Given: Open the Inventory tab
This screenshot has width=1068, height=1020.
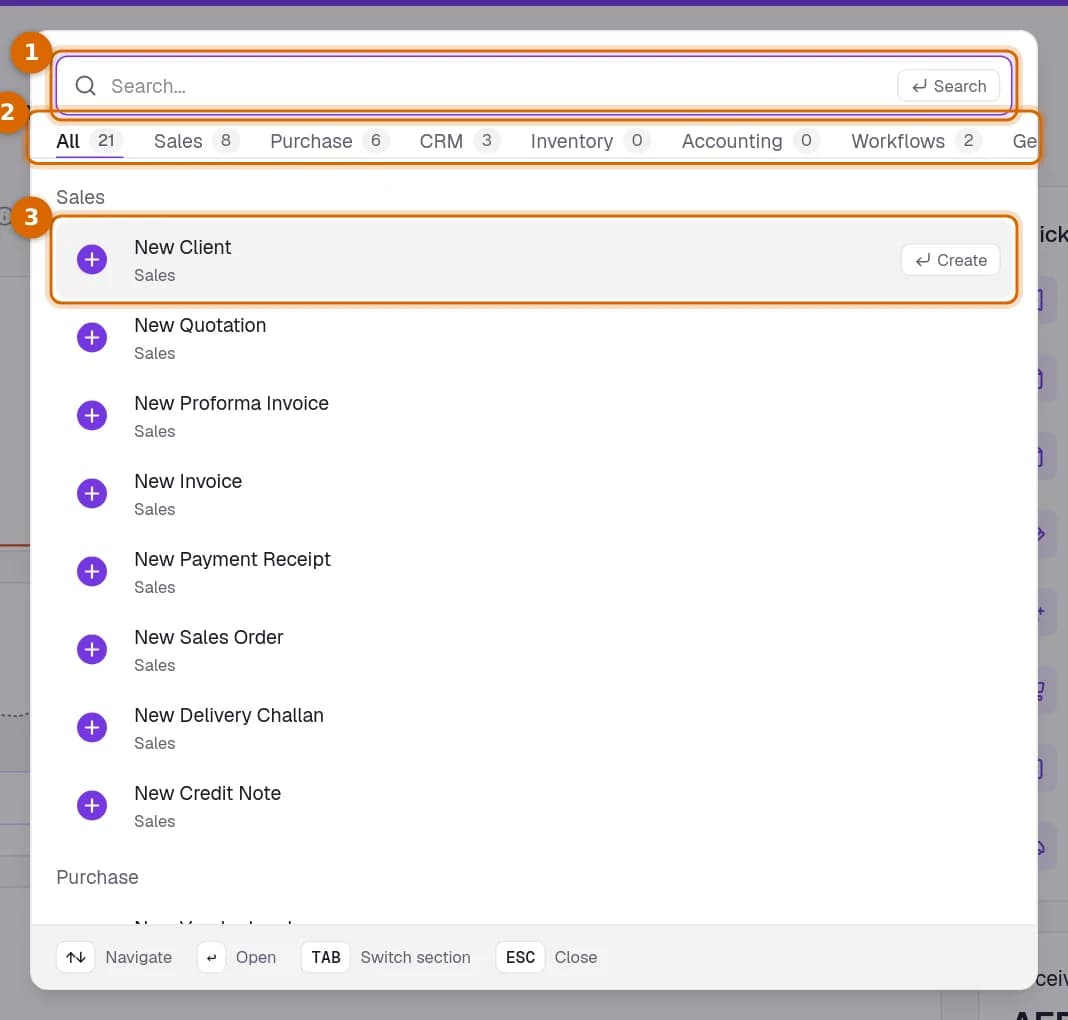Looking at the screenshot, I should click(590, 141).
